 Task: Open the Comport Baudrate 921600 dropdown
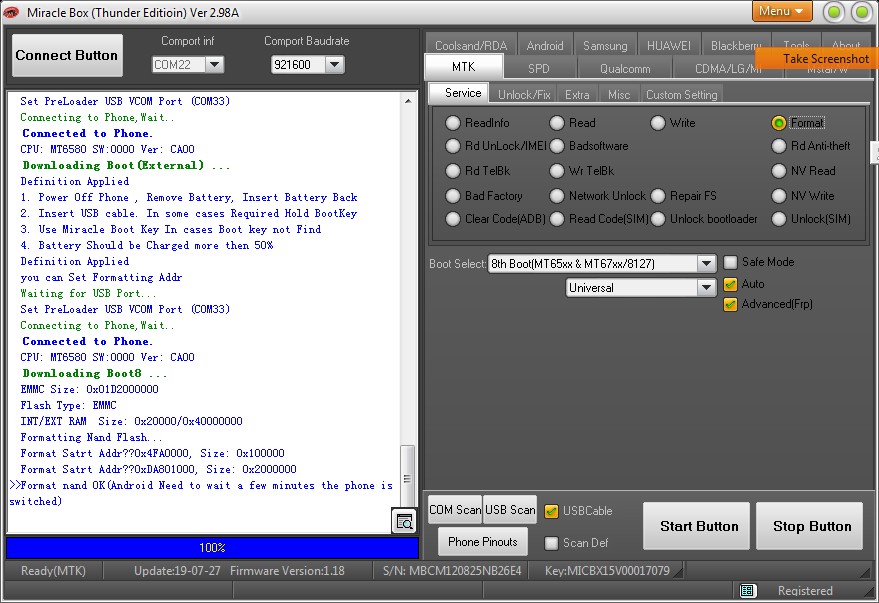334,64
